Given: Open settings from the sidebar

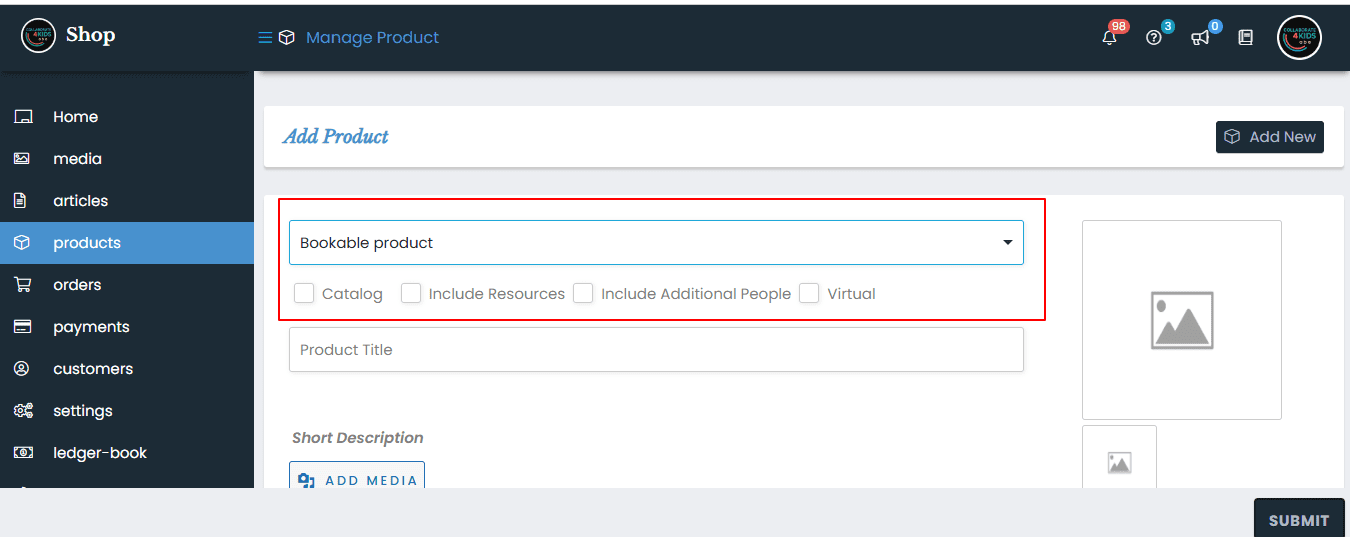Looking at the screenshot, I should [x=83, y=411].
